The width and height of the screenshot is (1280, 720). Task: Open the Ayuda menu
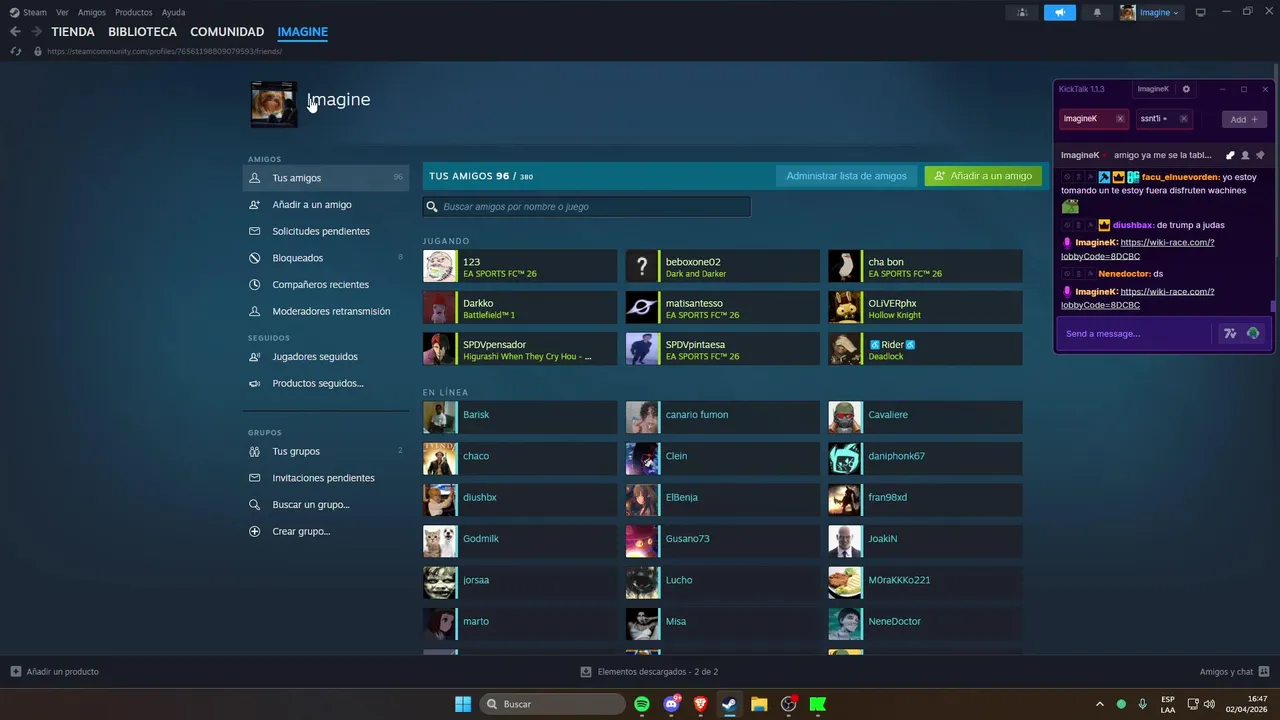tap(173, 12)
